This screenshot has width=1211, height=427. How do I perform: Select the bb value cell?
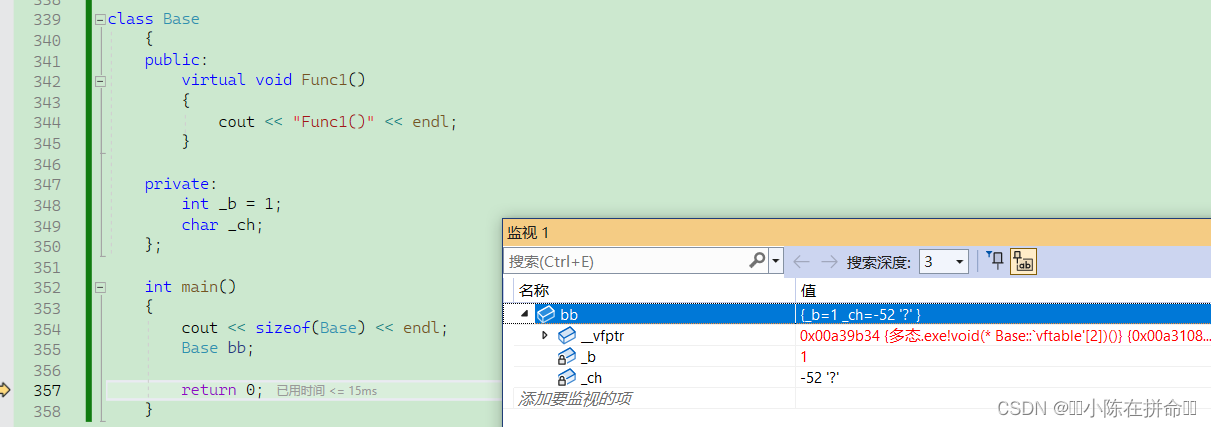1003,314
